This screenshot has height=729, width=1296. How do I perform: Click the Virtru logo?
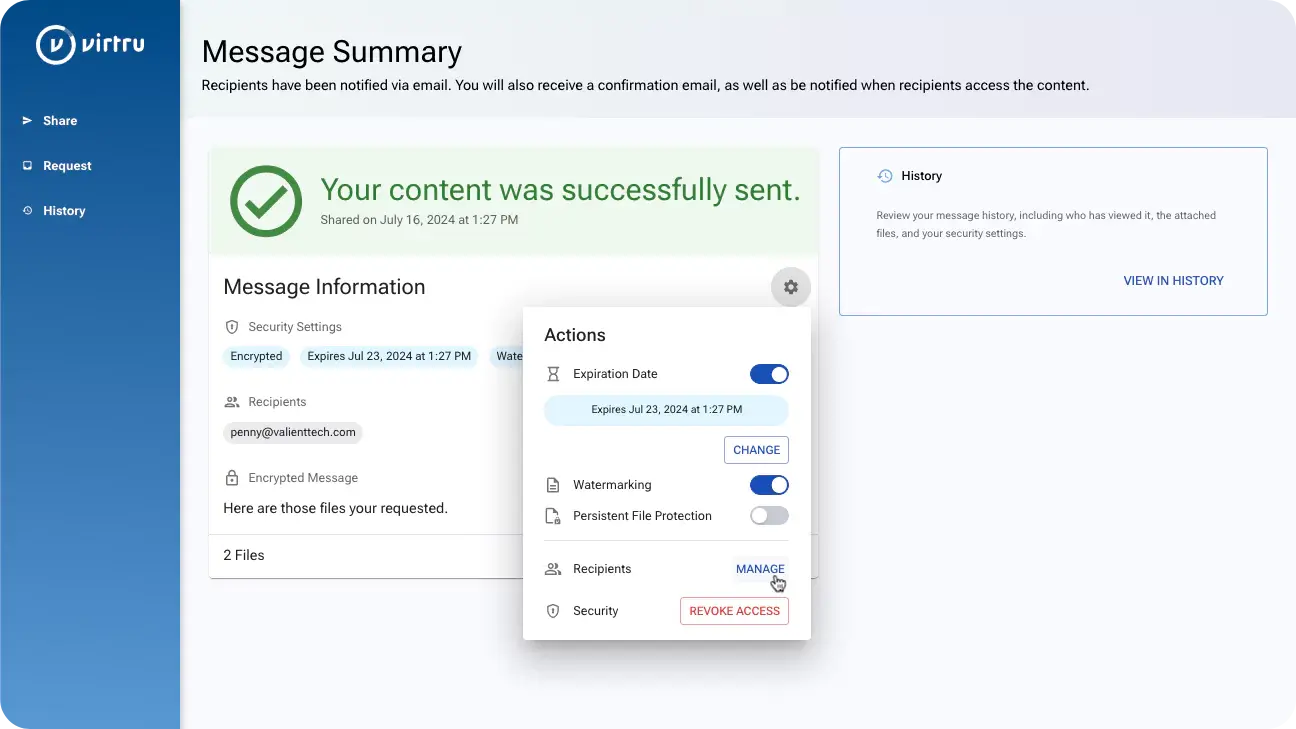90,44
